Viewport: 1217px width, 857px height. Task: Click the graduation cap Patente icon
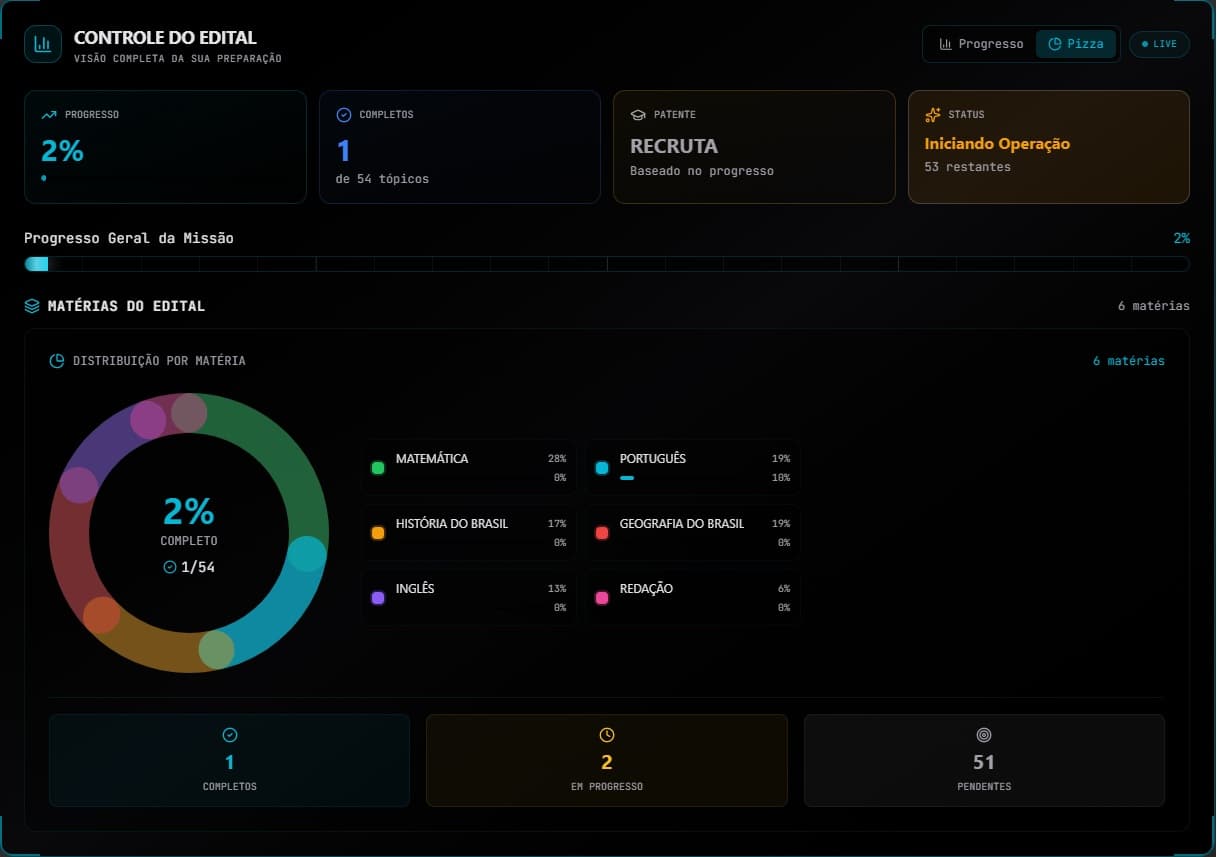click(x=638, y=115)
